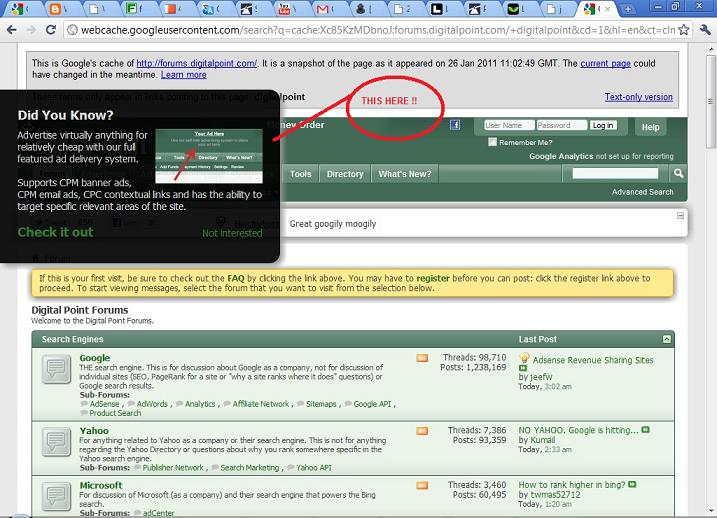Click the User Name field
Viewport: 717px width, 518px height.
click(509, 125)
